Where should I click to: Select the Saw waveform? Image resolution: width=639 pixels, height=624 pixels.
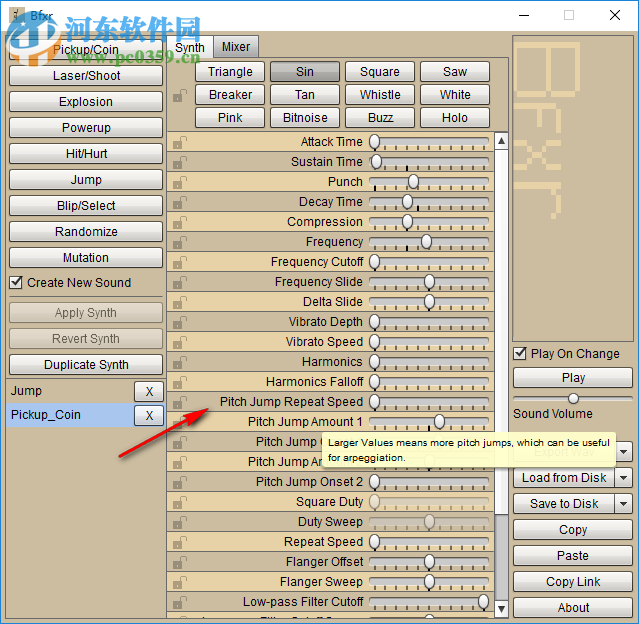point(455,72)
